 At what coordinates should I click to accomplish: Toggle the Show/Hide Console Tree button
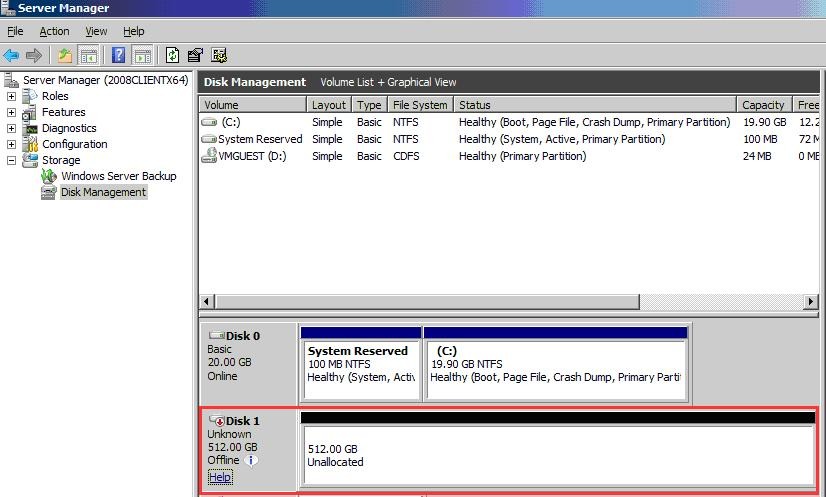[x=88, y=55]
